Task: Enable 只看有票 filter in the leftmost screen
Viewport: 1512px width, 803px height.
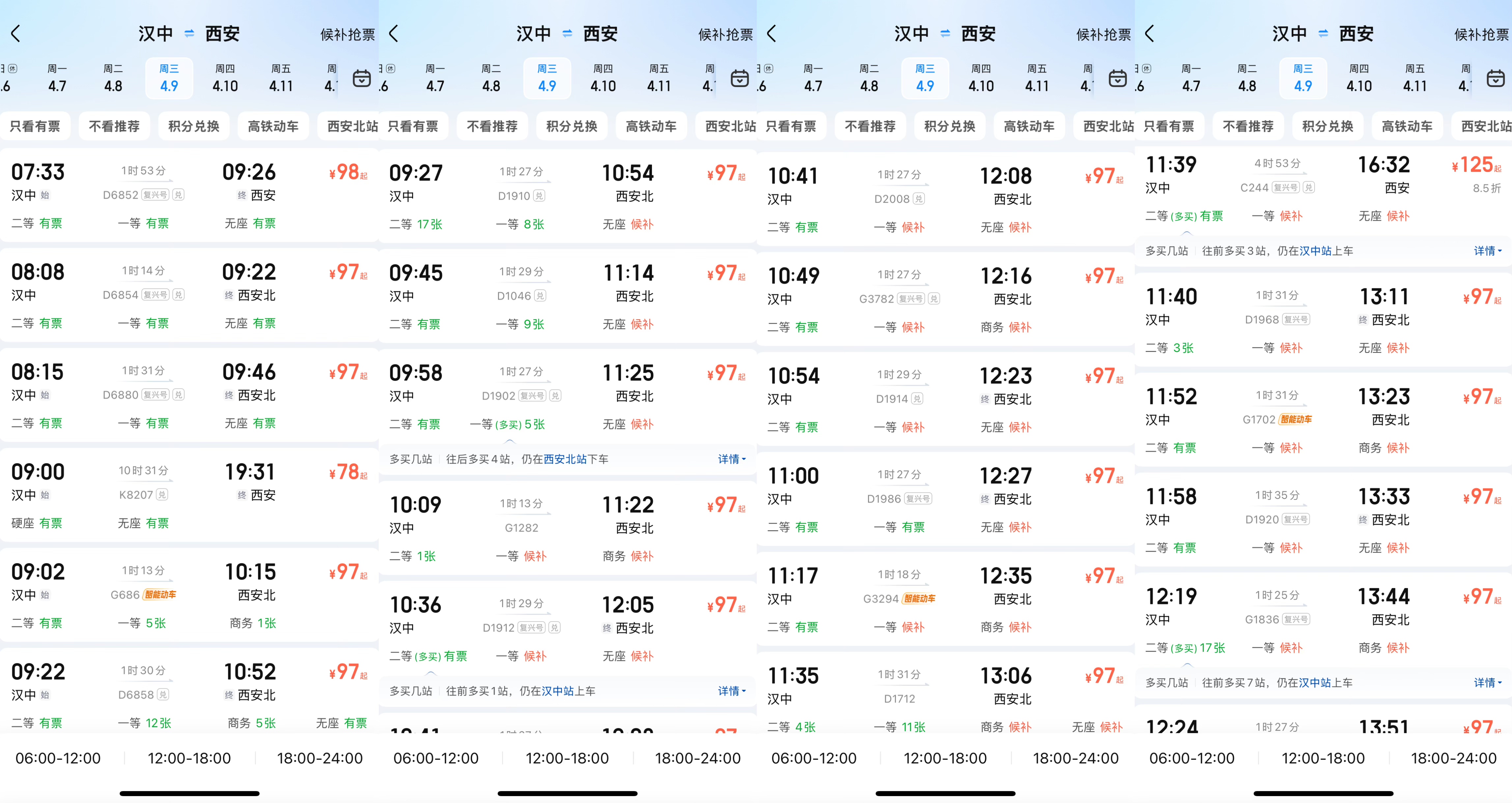Action: (x=35, y=126)
